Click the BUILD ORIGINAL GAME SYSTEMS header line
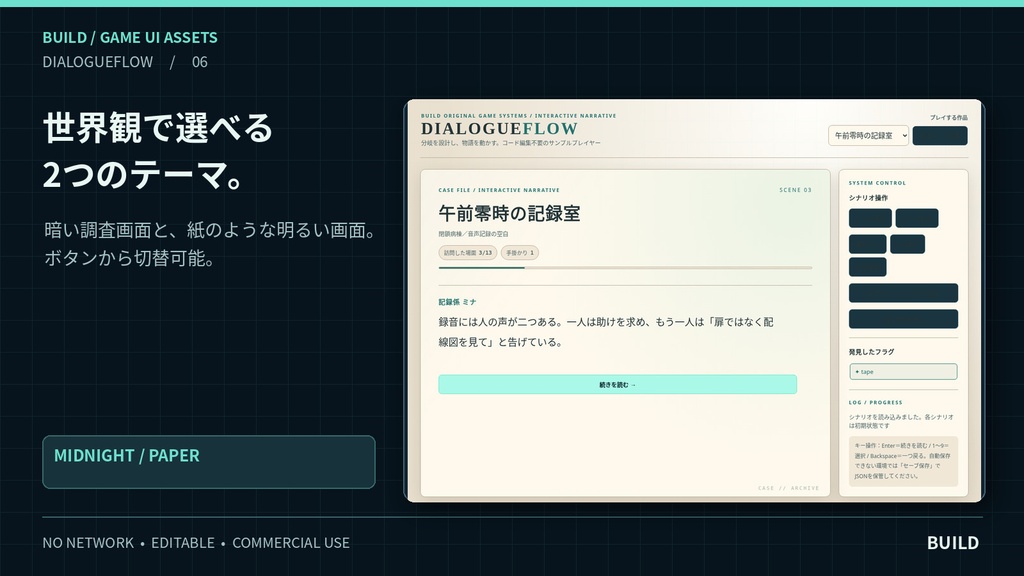1024x576 pixels. coord(519,116)
